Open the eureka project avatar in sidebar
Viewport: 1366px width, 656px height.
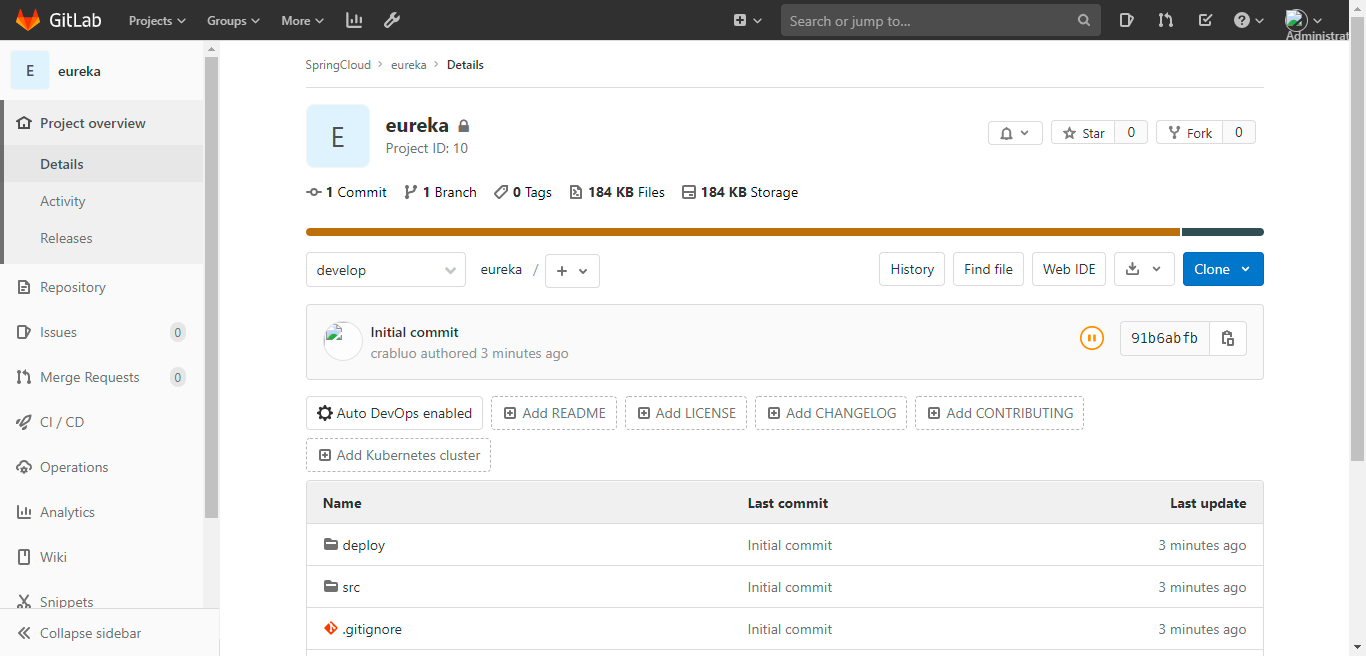tap(30, 71)
